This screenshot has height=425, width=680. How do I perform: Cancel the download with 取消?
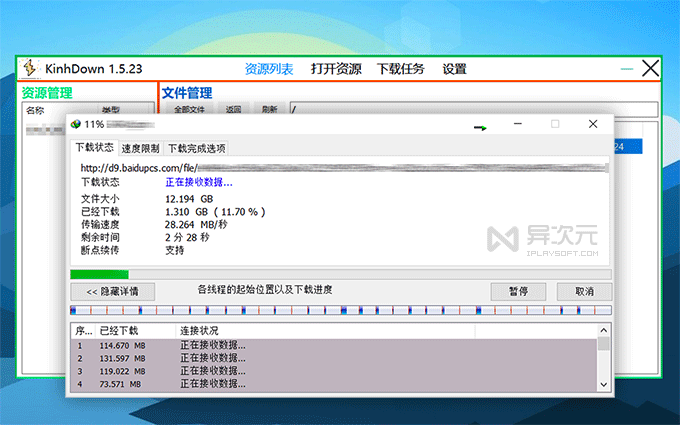tap(584, 291)
